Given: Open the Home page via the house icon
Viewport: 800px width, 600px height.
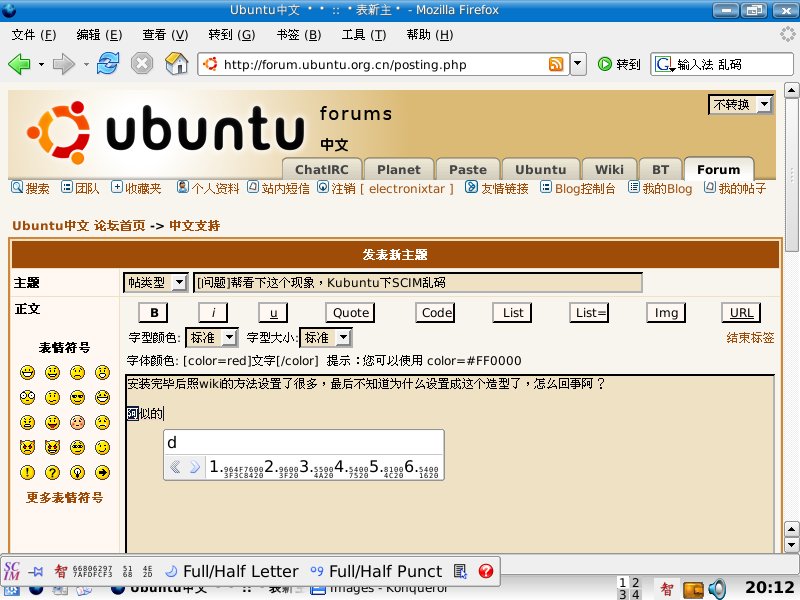Looking at the screenshot, I should 177,64.
